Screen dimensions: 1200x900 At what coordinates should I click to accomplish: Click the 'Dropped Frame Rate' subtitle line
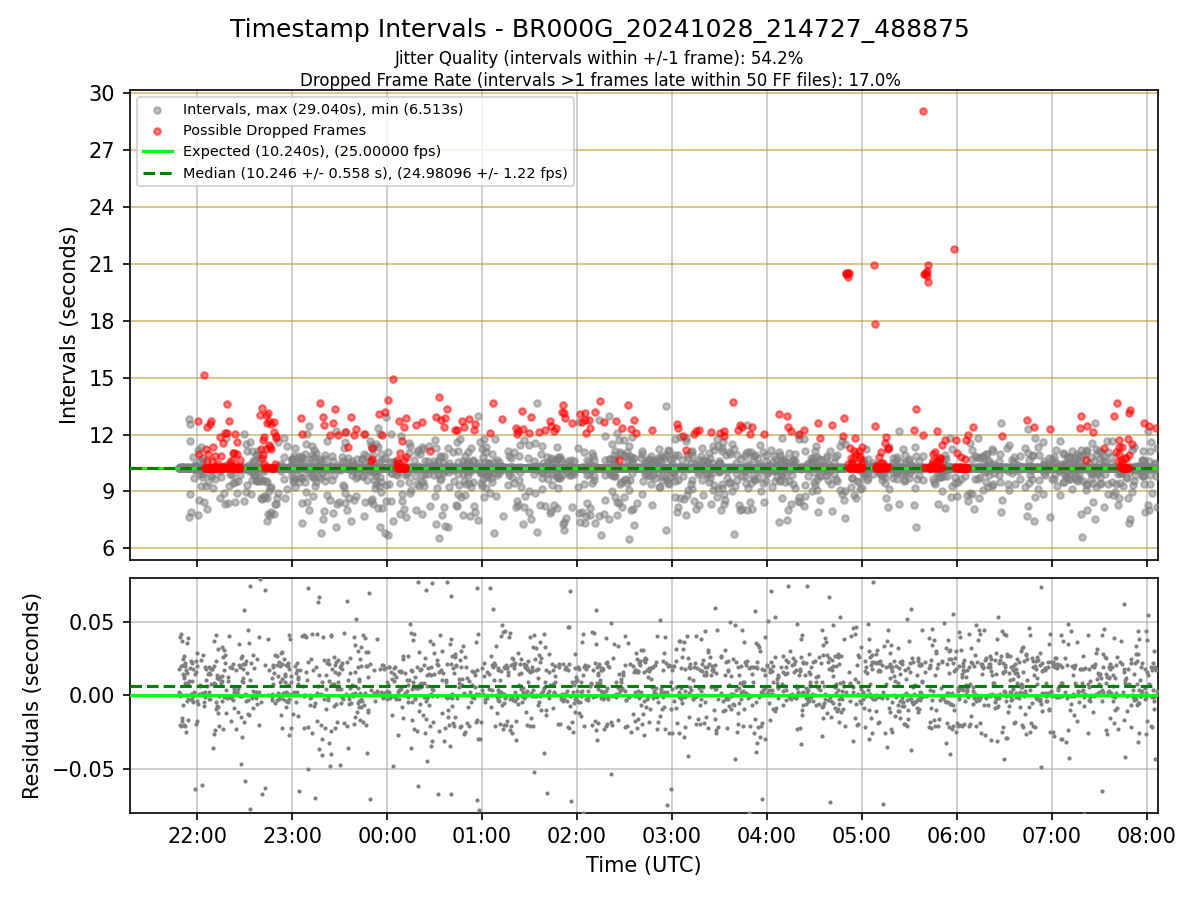(x=600, y=79)
